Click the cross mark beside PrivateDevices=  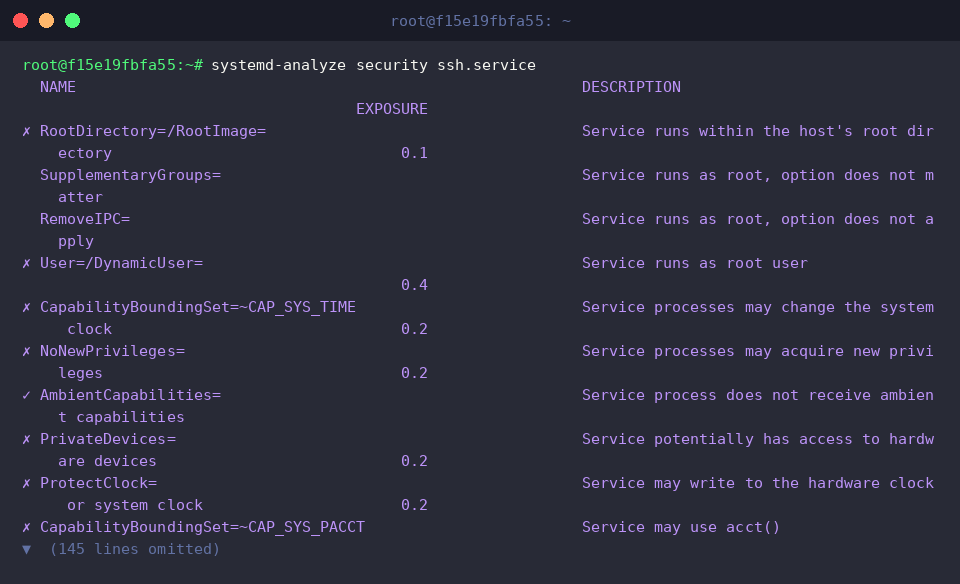26,440
